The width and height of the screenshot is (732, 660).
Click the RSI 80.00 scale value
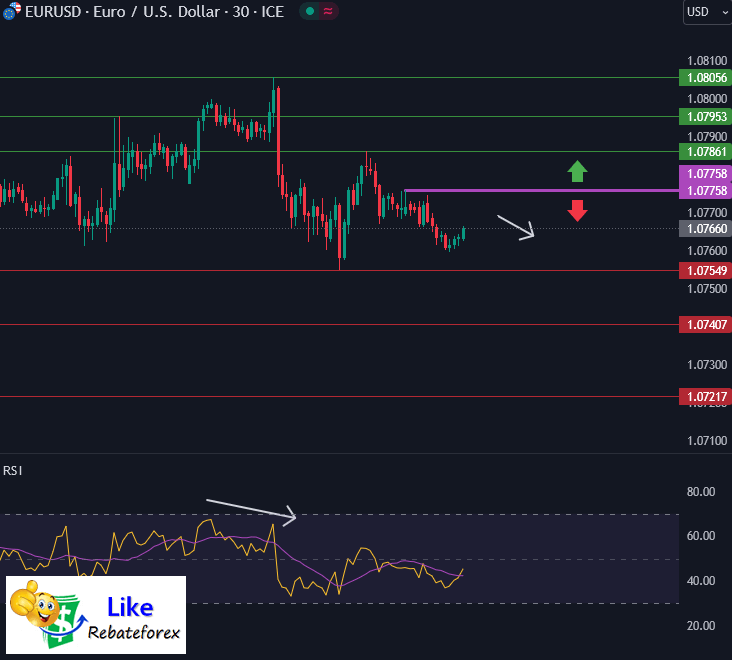tap(701, 491)
